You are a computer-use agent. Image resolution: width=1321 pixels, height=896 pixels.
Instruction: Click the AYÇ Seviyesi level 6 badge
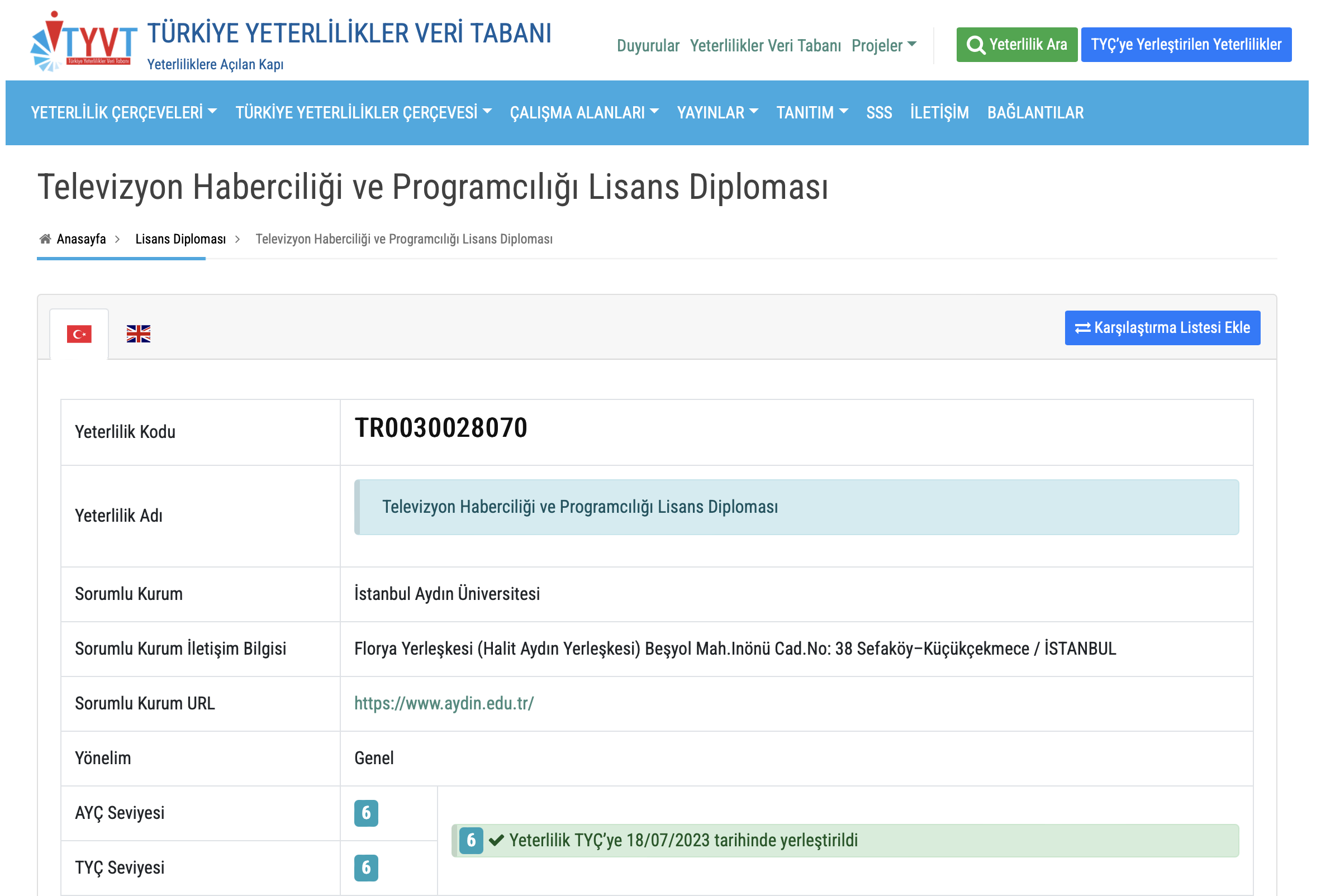[x=367, y=814]
